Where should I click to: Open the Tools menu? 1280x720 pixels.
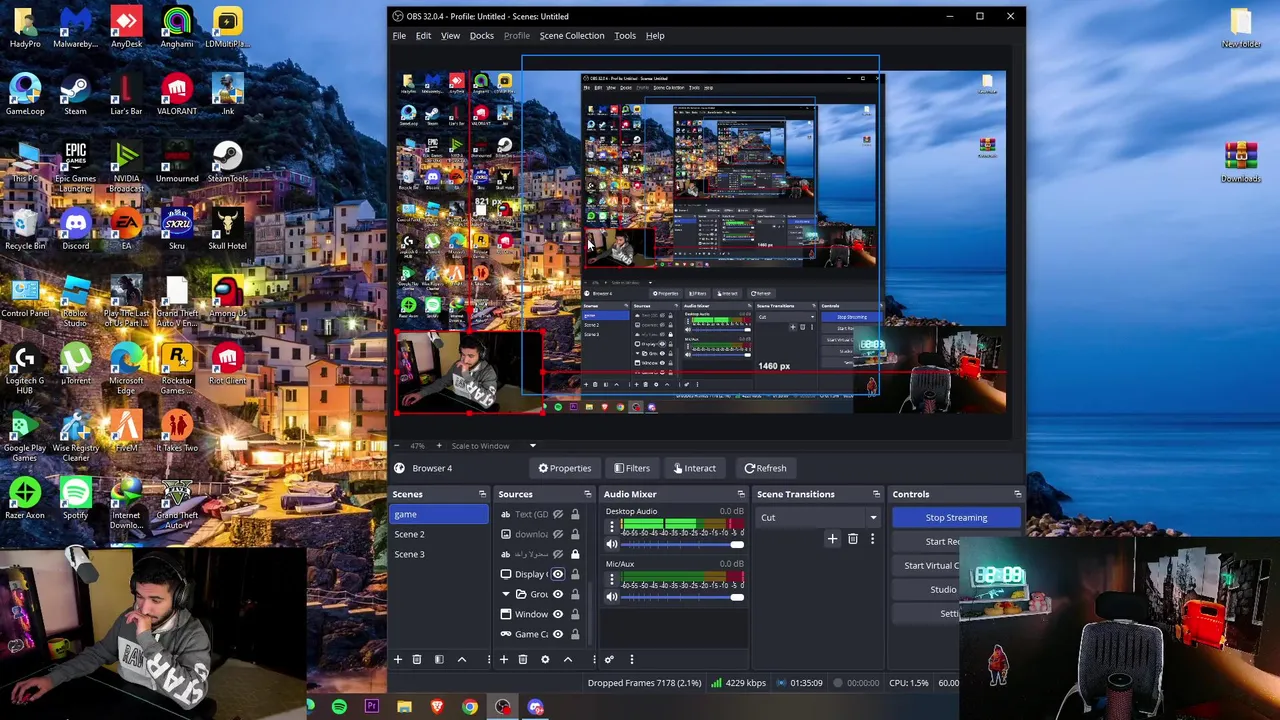[x=625, y=35]
